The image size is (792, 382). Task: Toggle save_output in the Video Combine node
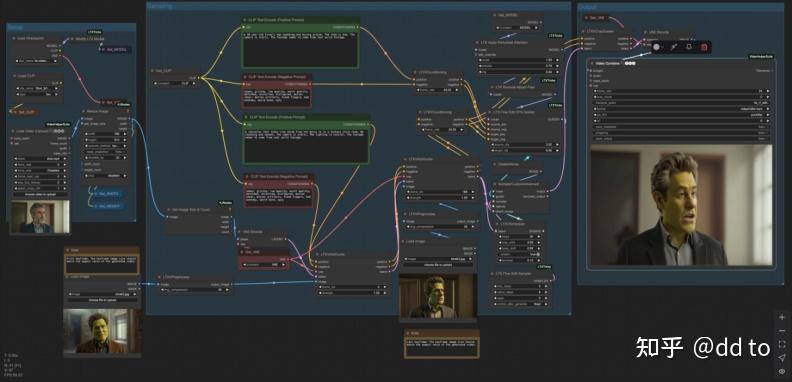click(681, 139)
